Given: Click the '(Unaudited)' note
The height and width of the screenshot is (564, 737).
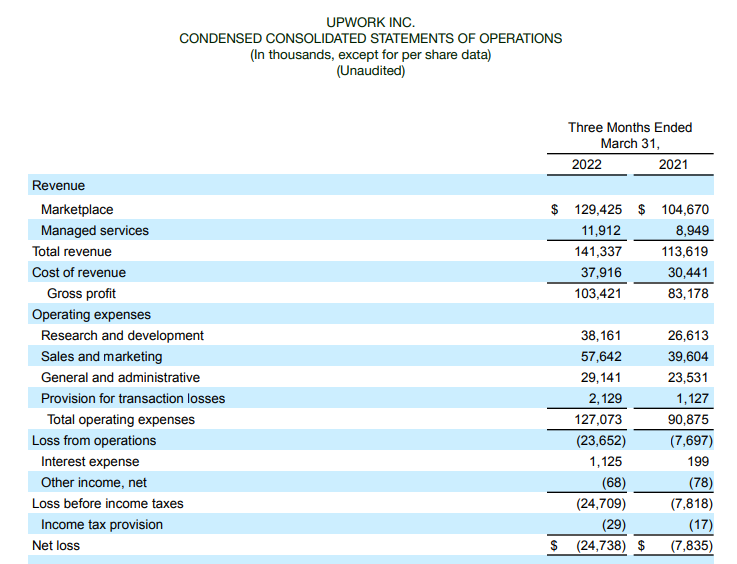Looking at the screenshot, I should 370,70.
